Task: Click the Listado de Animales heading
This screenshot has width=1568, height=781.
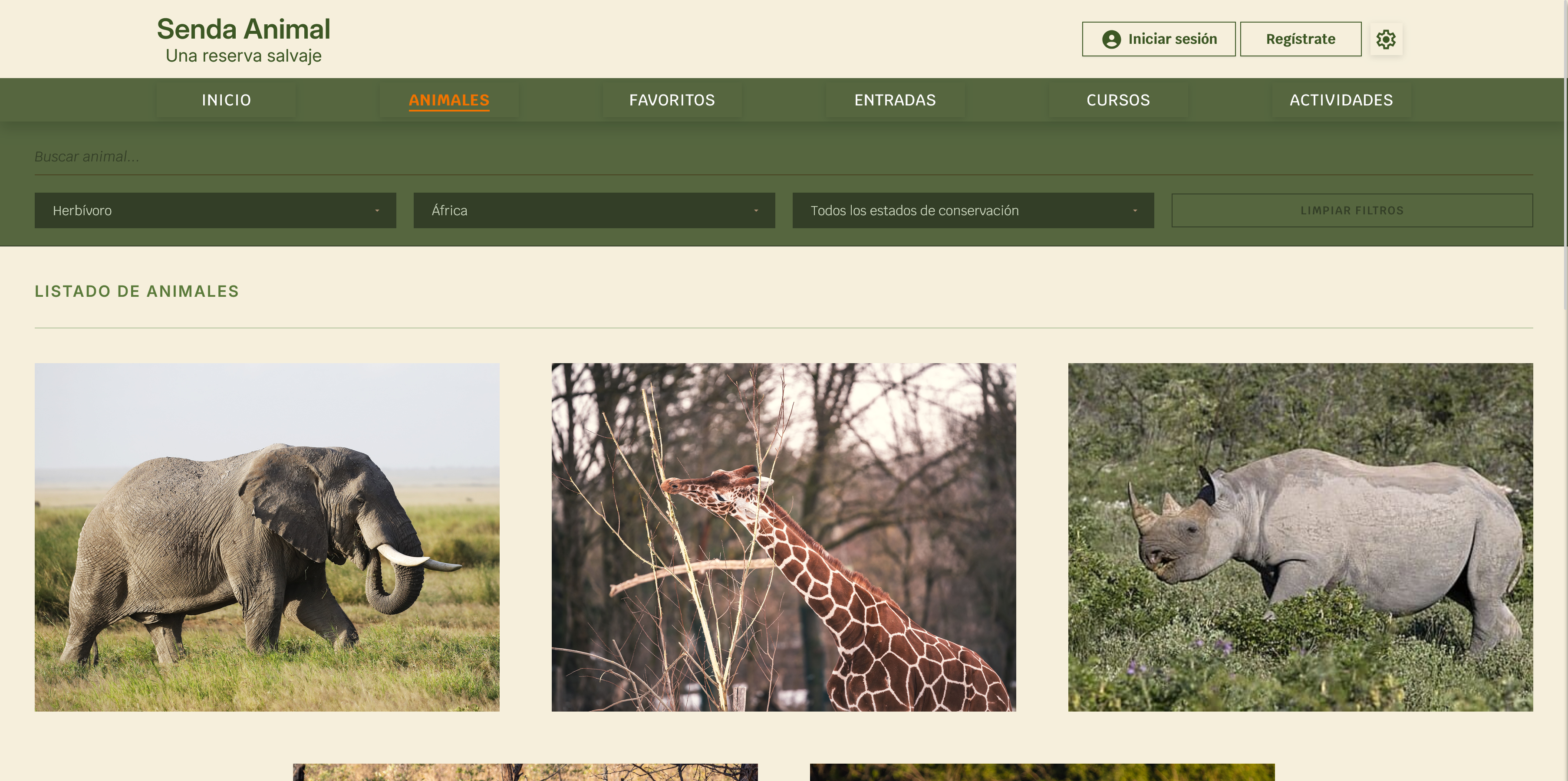Action: point(137,291)
